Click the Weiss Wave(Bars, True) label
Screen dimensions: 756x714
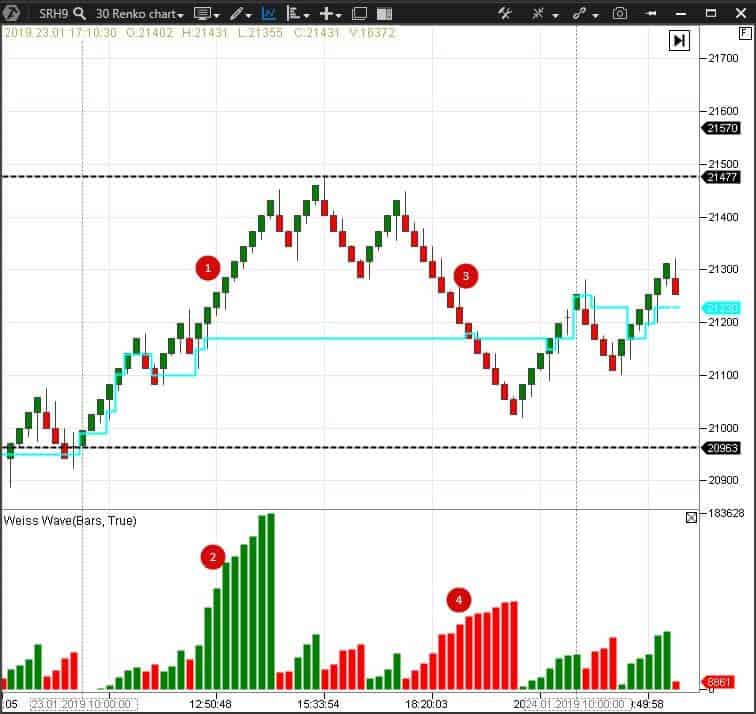tap(70, 521)
